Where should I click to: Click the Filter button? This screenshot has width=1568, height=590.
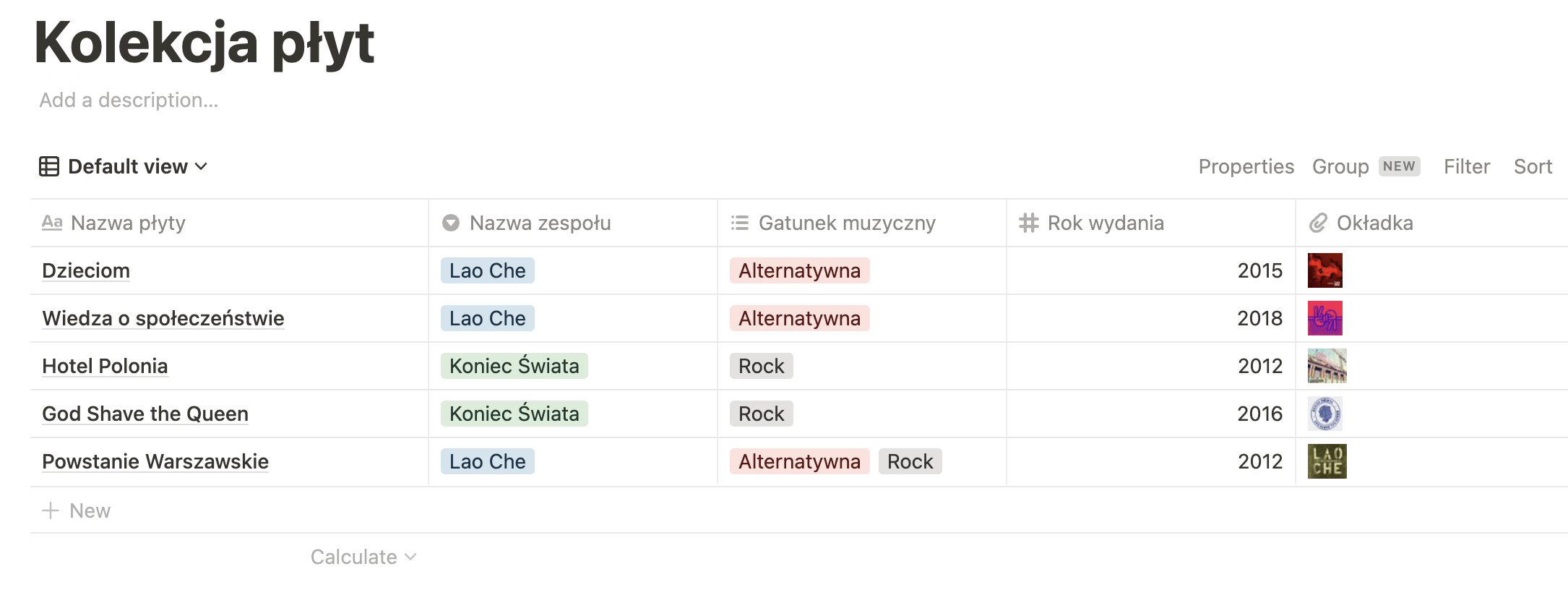(1466, 166)
